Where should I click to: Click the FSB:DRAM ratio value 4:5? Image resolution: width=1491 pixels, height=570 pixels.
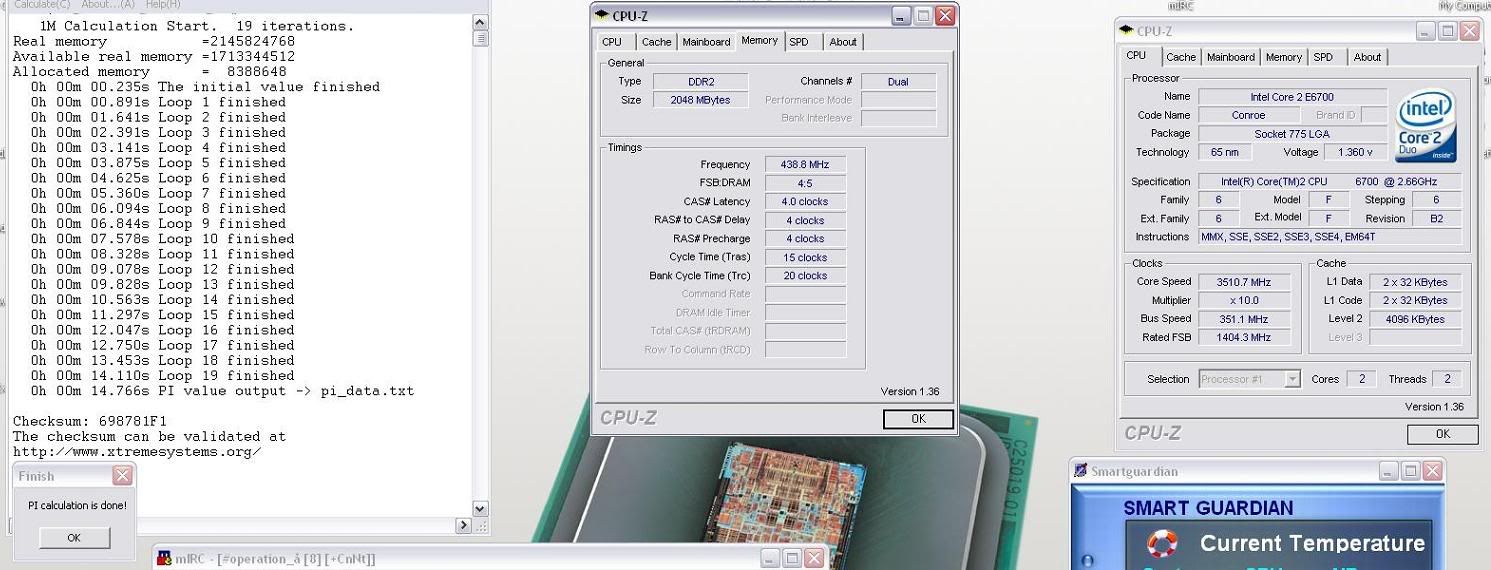(805, 183)
